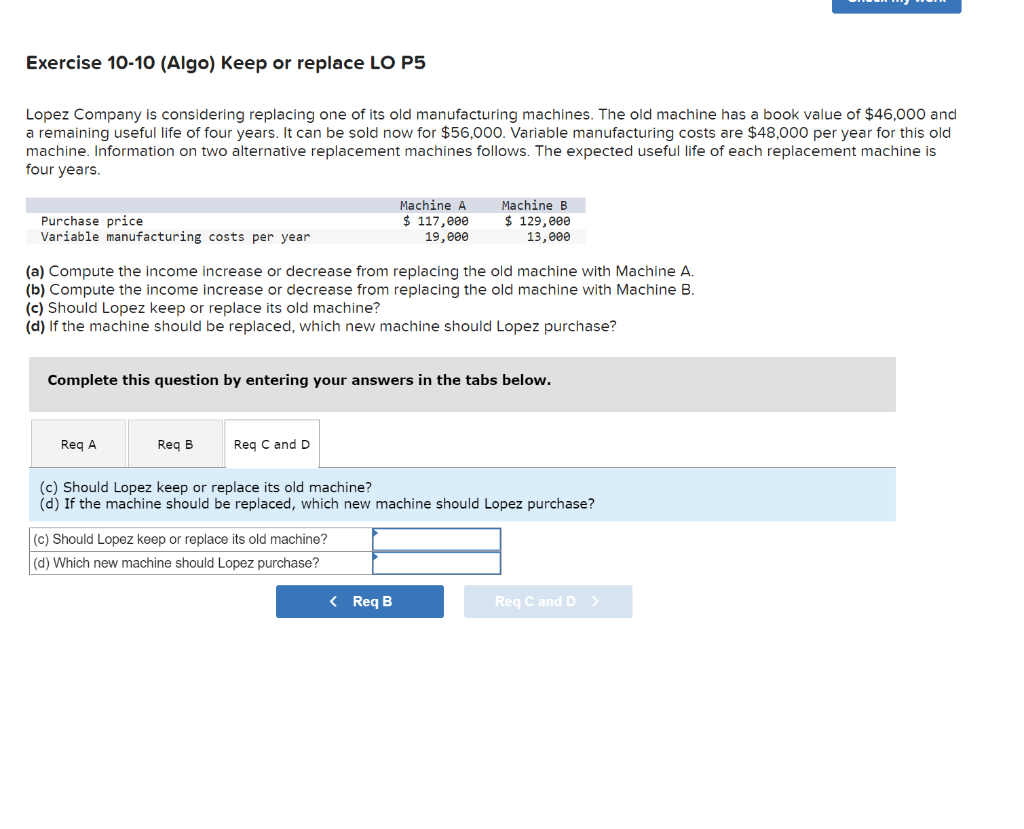Viewport: 1024px width, 829px height.
Task: Click the Exercise 10-10 heading text
Action: tap(225, 63)
